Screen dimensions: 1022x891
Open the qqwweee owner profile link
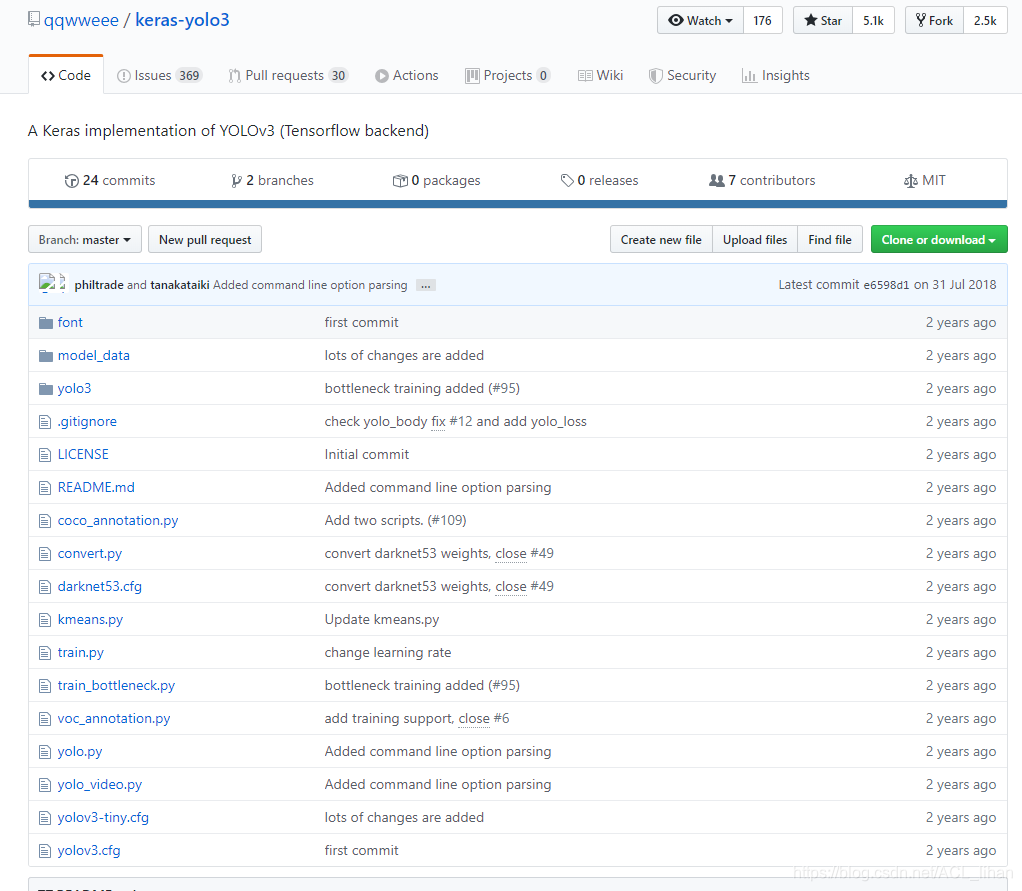(x=81, y=20)
